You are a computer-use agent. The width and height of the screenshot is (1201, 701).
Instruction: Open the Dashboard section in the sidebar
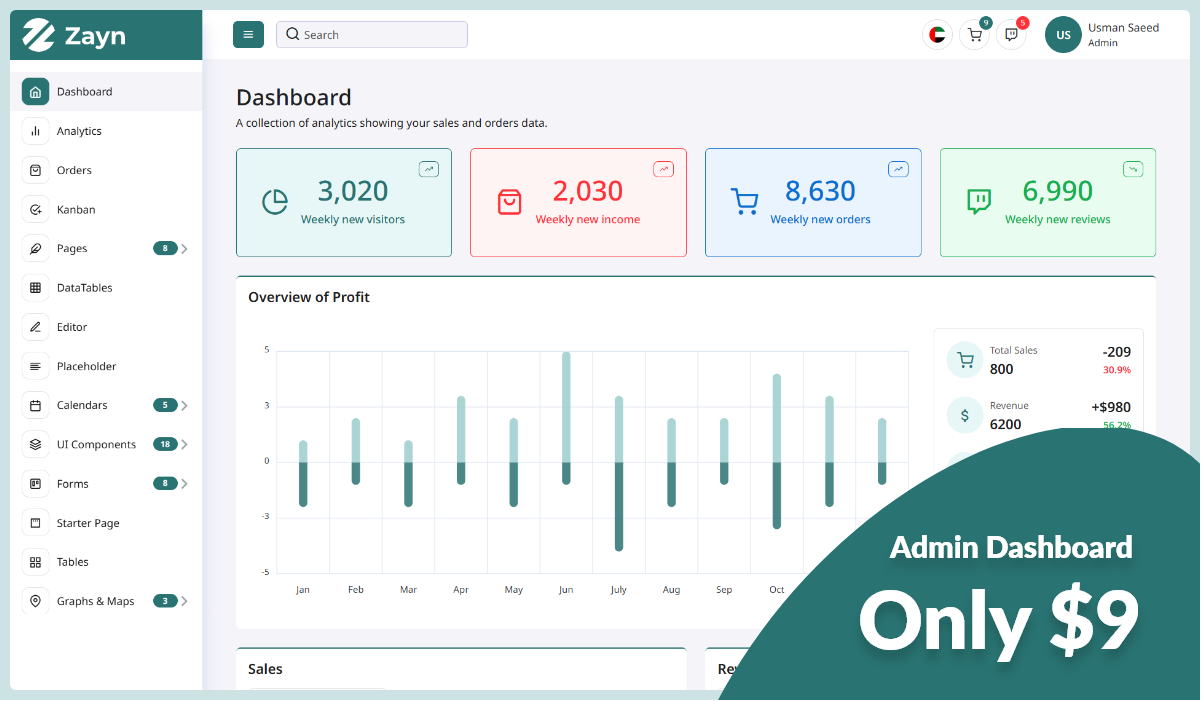point(84,91)
